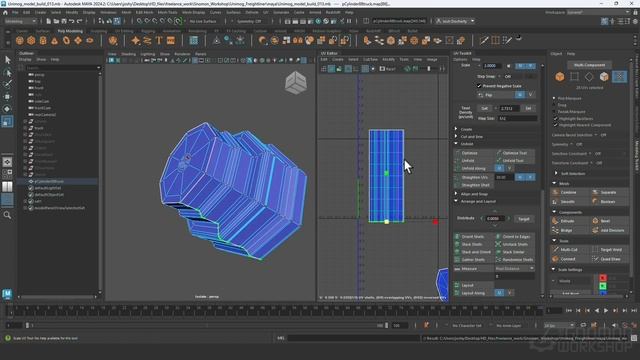Activate the Scale tool in the toolbox

[7, 121]
